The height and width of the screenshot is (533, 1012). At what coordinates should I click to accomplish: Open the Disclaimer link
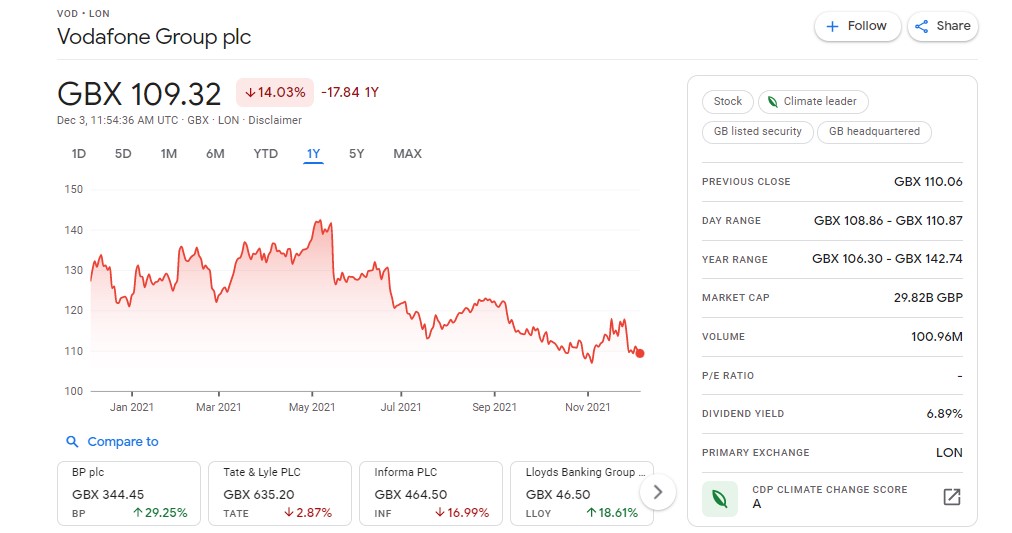point(275,120)
